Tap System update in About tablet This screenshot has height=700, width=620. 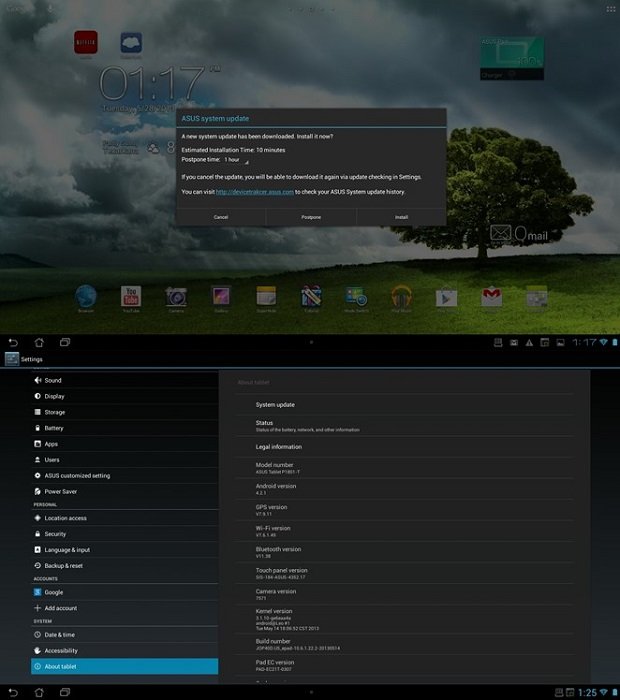(404, 405)
